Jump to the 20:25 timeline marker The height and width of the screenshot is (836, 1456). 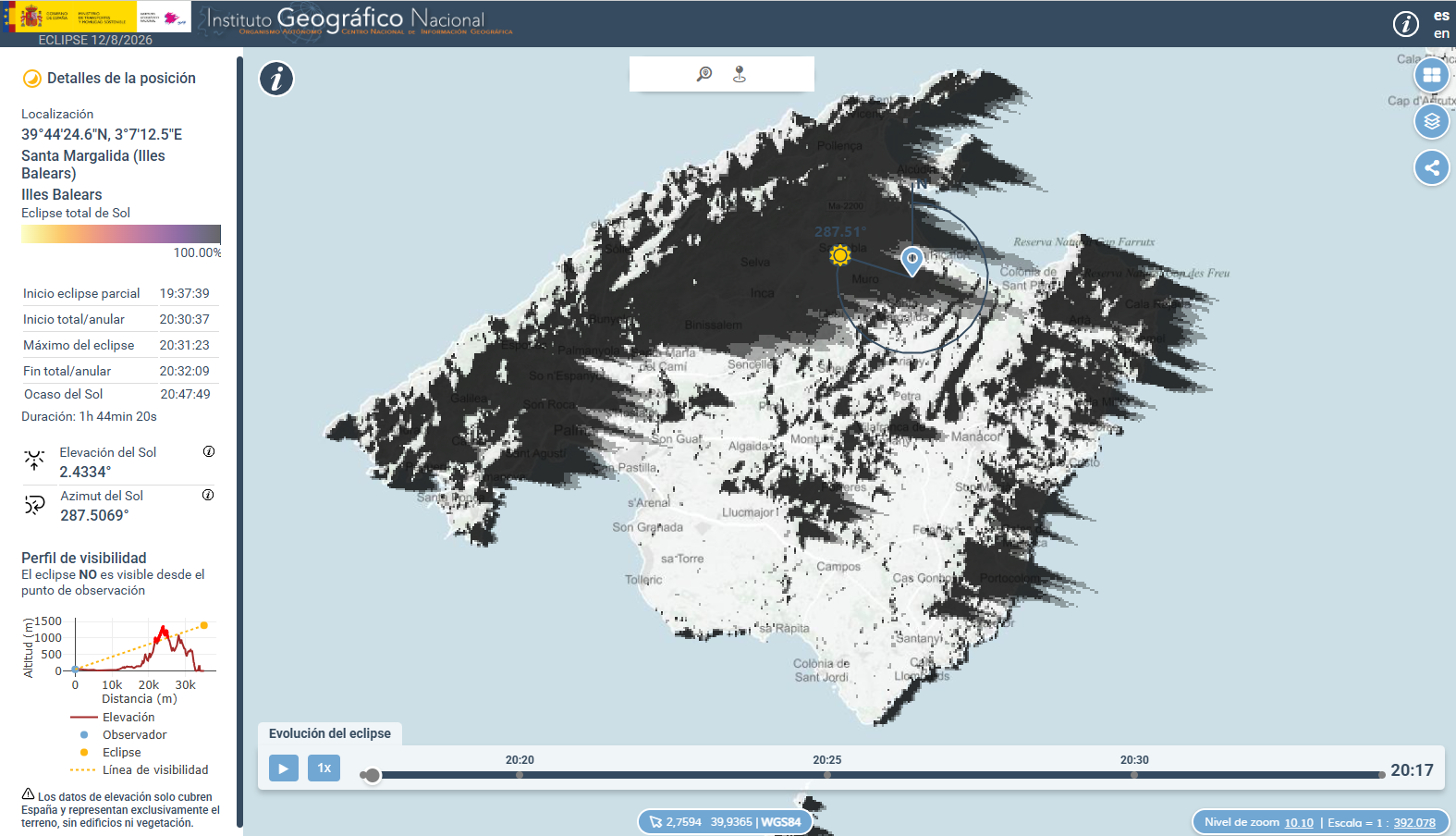pos(827,775)
